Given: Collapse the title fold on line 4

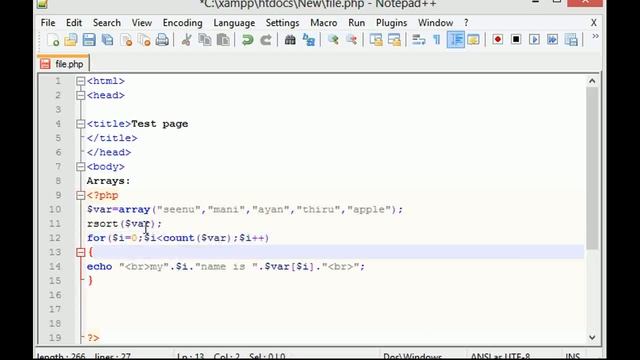Looking at the screenshot, I should click(80, 124).
